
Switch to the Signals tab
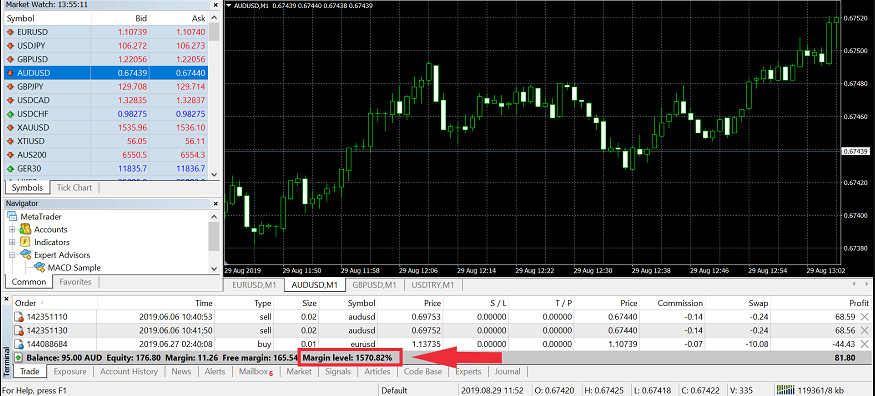click(x=338, y=371)
